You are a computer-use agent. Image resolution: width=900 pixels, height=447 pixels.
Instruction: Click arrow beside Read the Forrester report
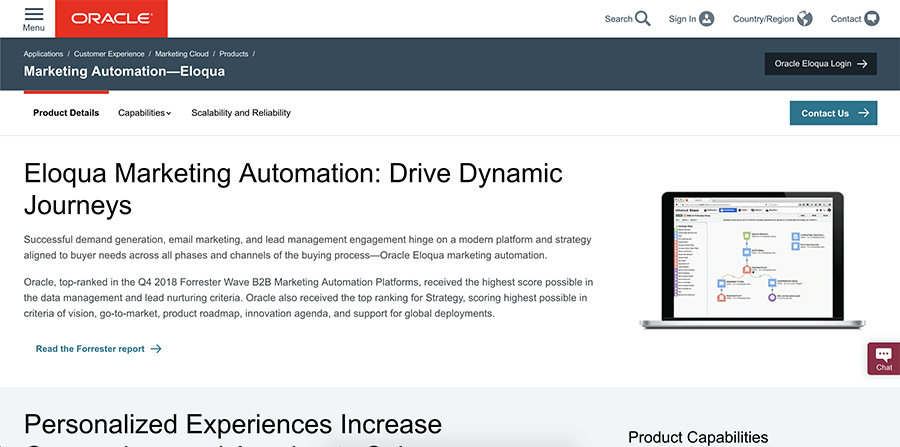pos(156,348)
